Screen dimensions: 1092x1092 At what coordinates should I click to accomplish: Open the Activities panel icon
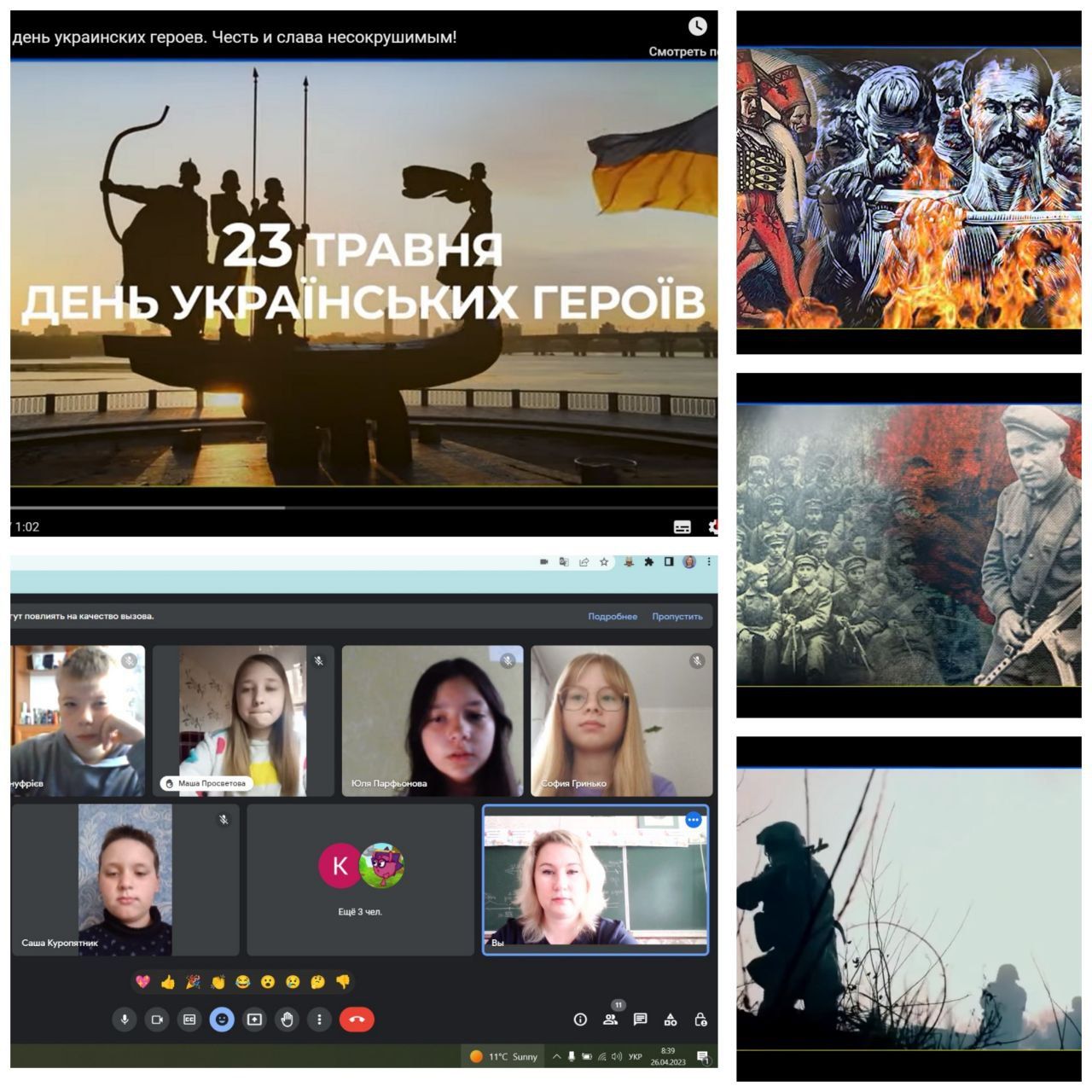pos(671,1019)
